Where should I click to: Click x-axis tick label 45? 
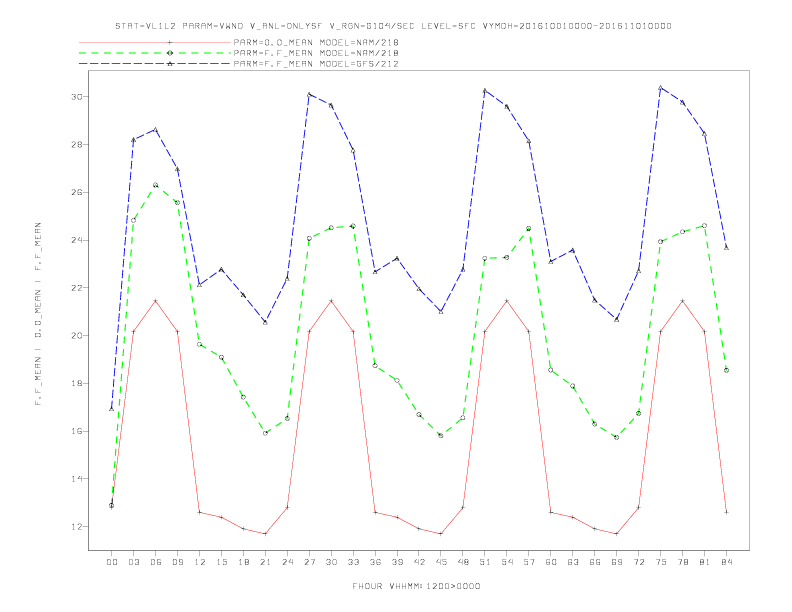click(x=441, y=562)
